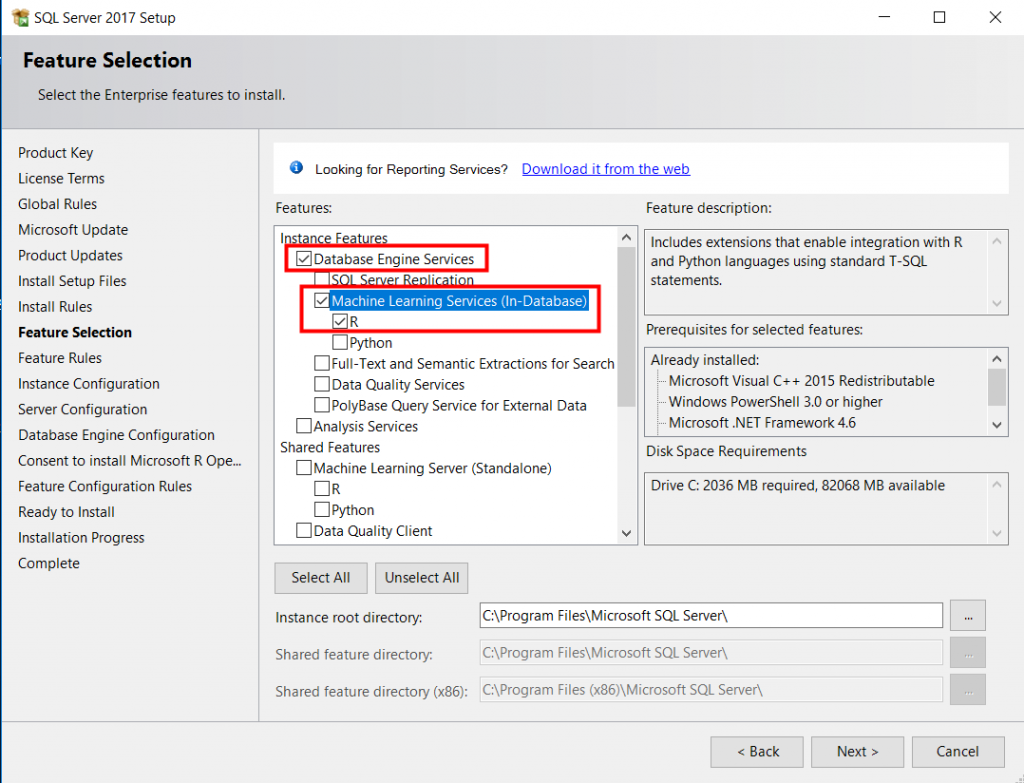Screen dimensions: 1024x783
Task: Check Machine Learning Server (Standalone) checkbox
Action: [304, 468]
